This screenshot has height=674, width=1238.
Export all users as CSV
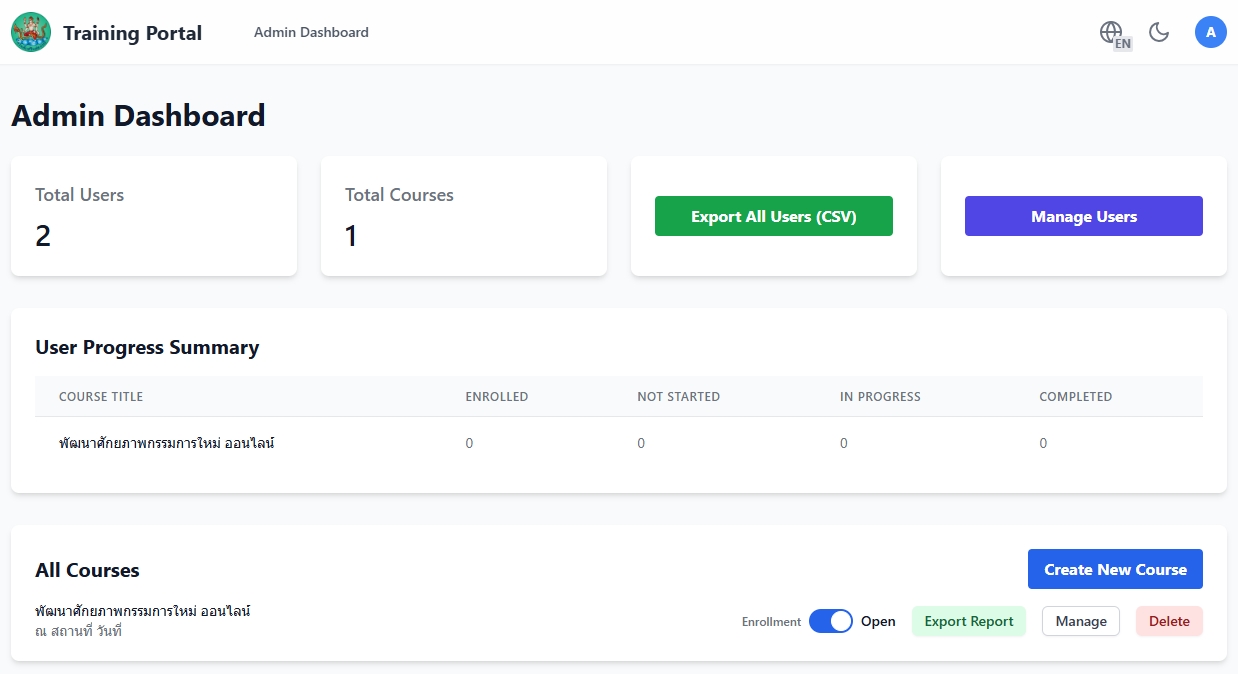(x=773, y=216)
